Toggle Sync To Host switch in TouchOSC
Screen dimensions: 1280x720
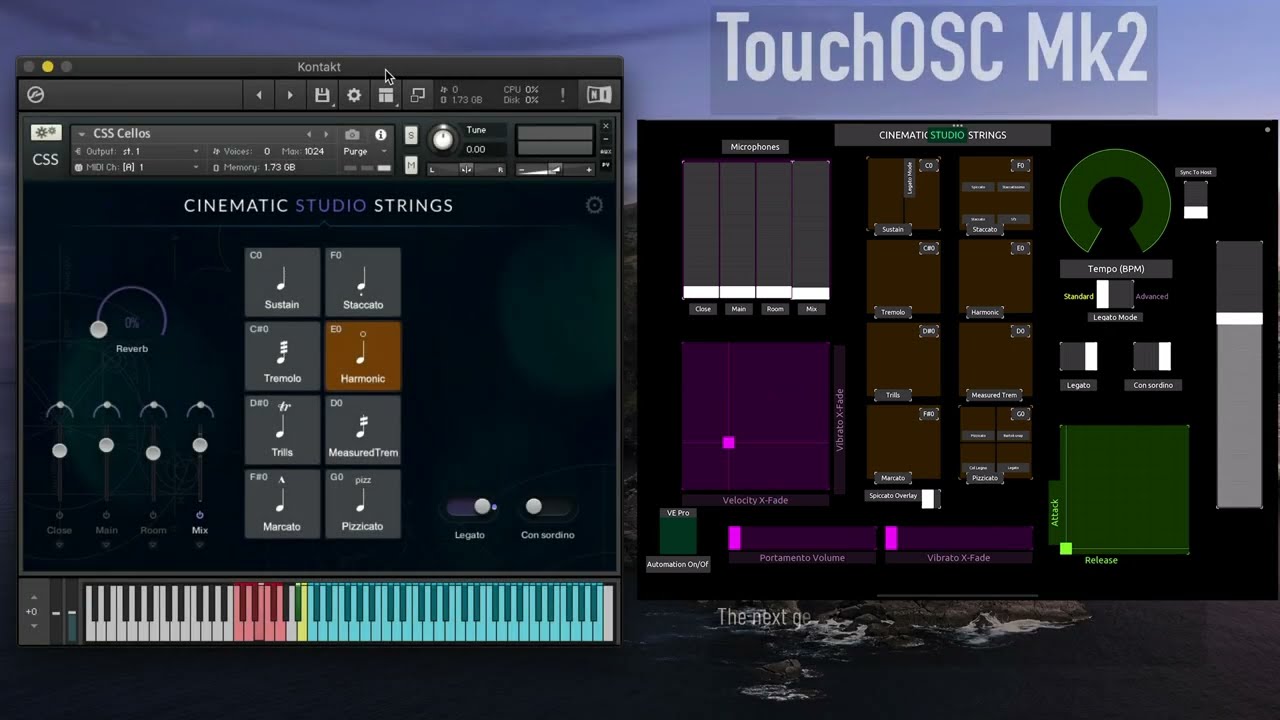(x=1196, y=199)
